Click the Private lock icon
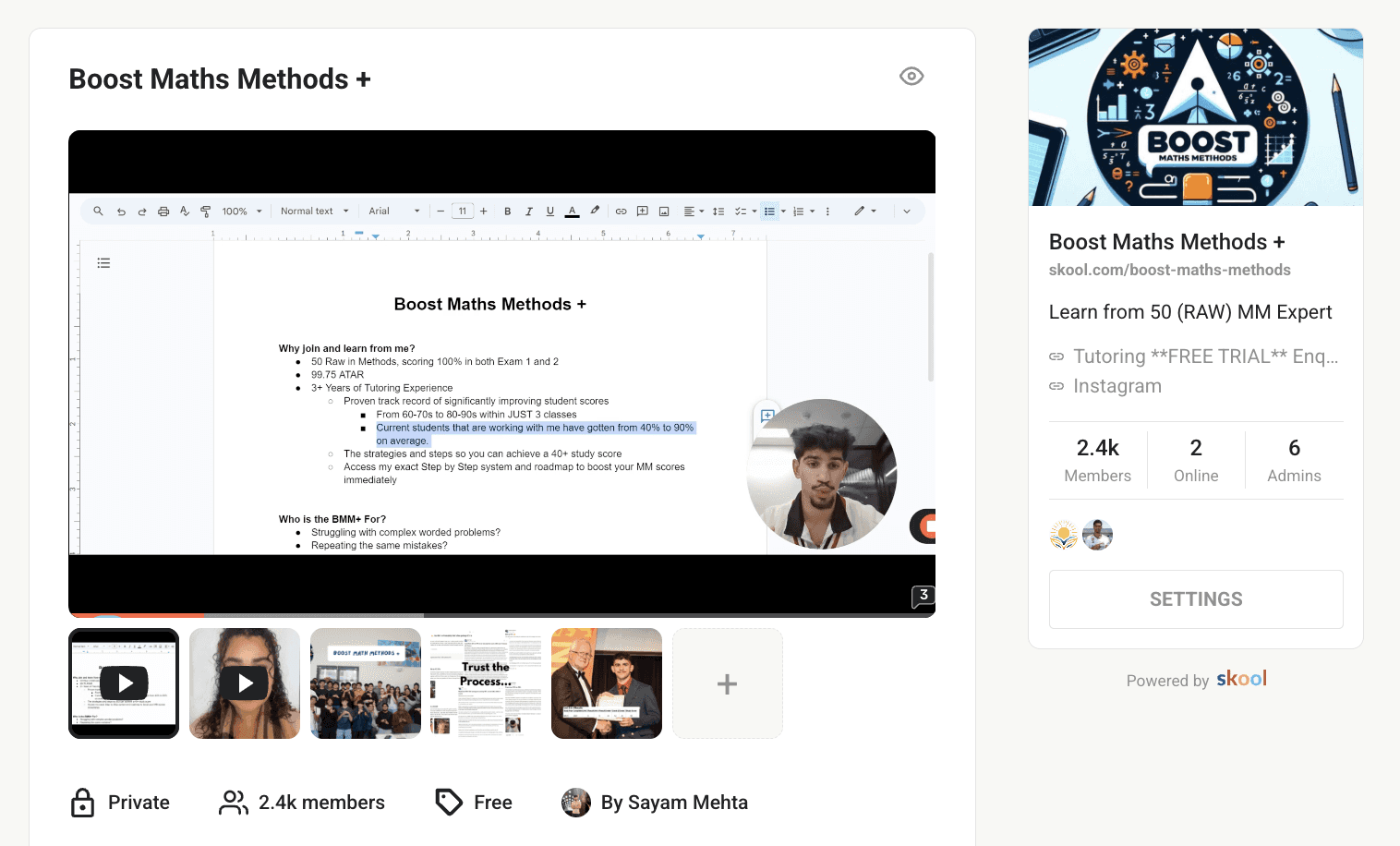 pyautogui.click(x=82, y=803)
